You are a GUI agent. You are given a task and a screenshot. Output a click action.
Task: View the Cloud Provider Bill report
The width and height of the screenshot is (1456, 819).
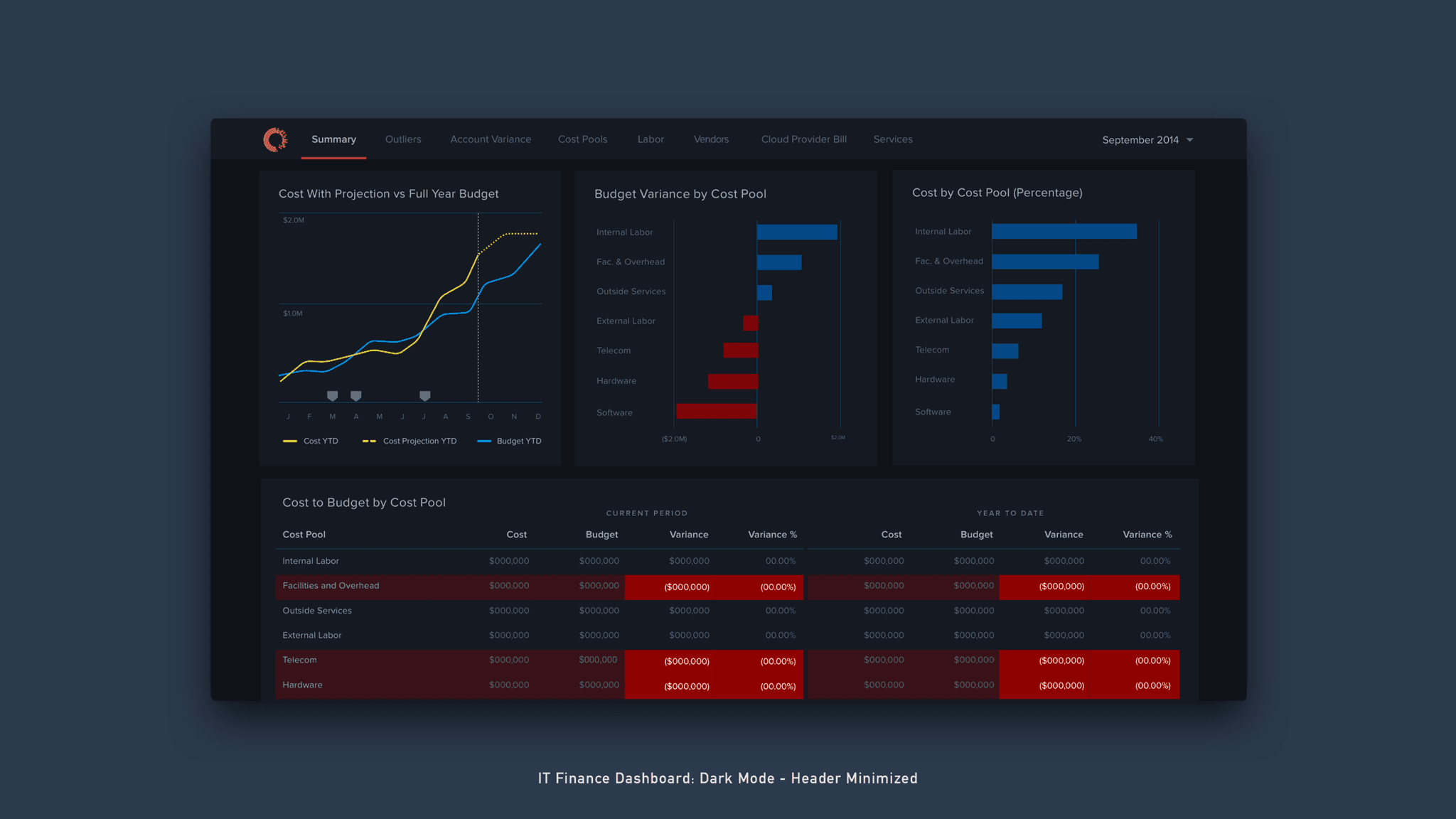click(803, 139)
